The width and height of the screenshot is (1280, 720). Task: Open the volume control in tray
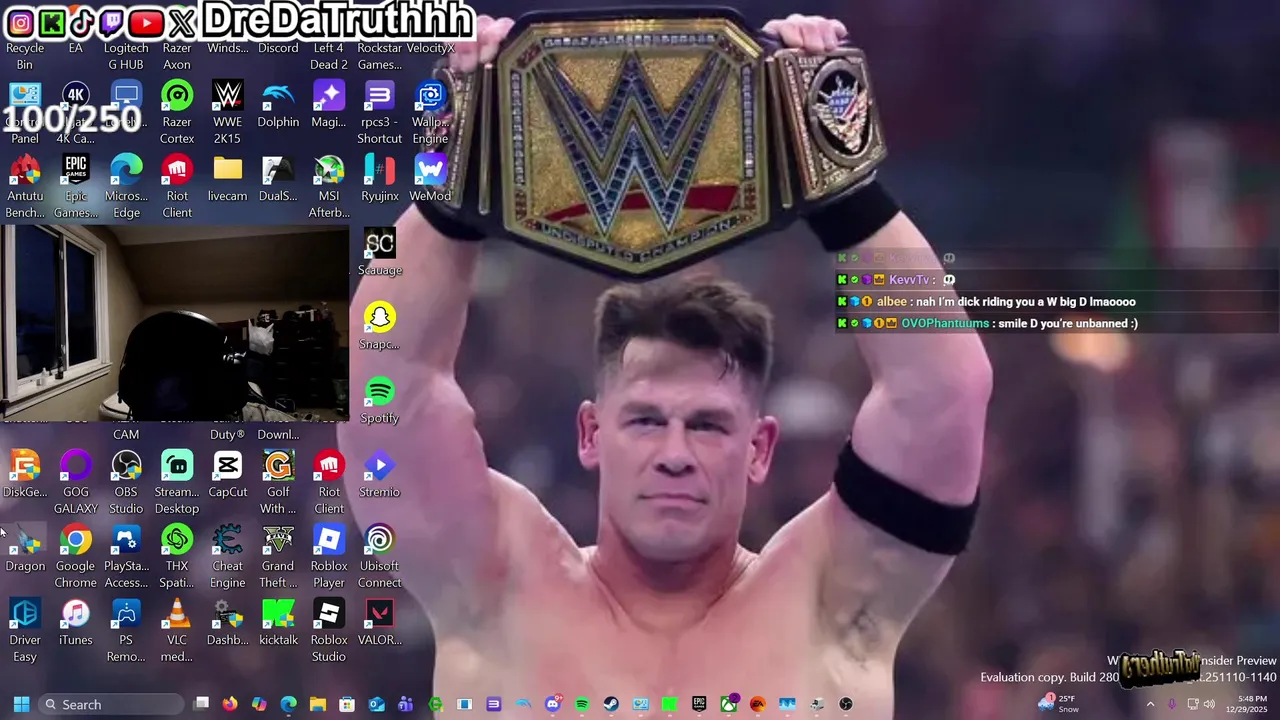(x=1209, y=704)
